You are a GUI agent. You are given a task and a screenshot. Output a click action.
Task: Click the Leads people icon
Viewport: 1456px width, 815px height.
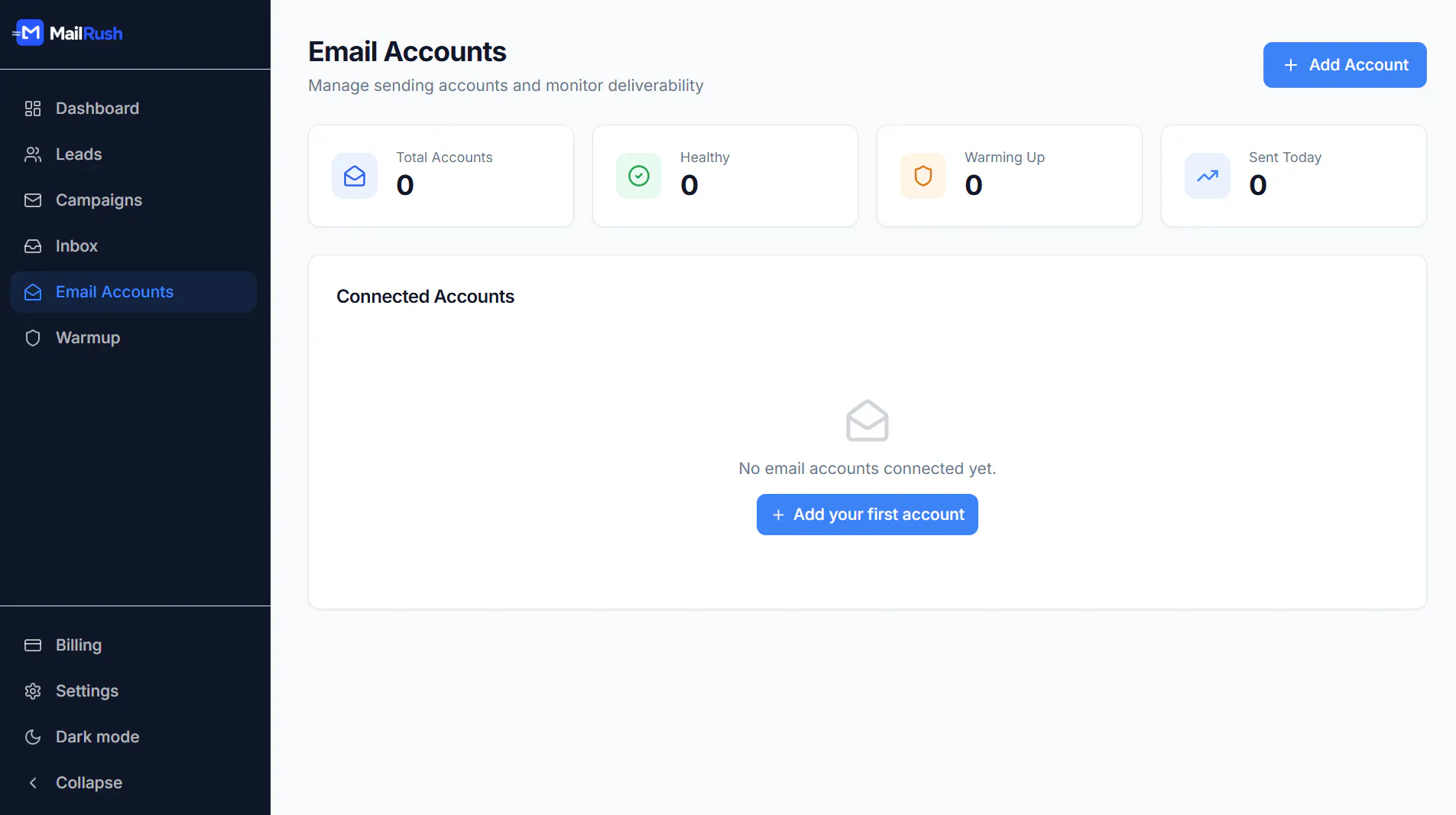tap(33, 154)
